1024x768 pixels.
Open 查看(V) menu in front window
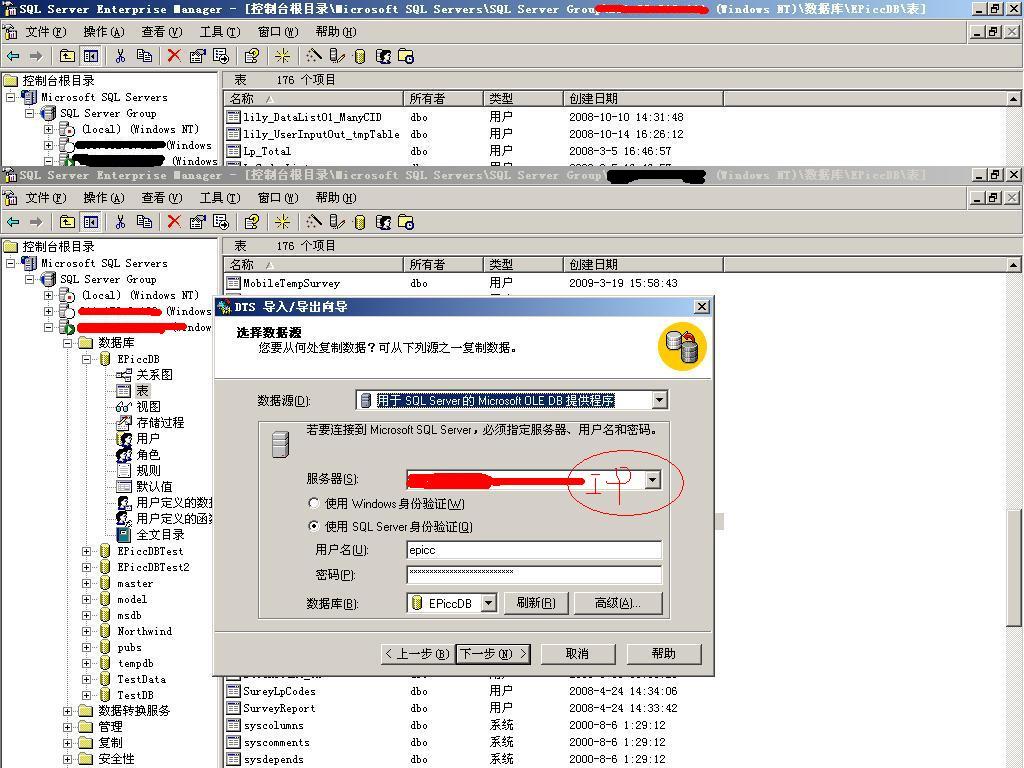(161, 198)
